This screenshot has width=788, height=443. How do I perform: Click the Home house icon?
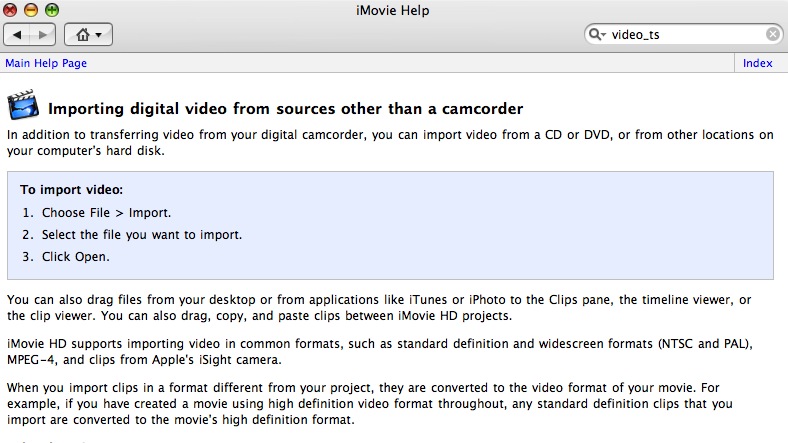tap(83, 35)
